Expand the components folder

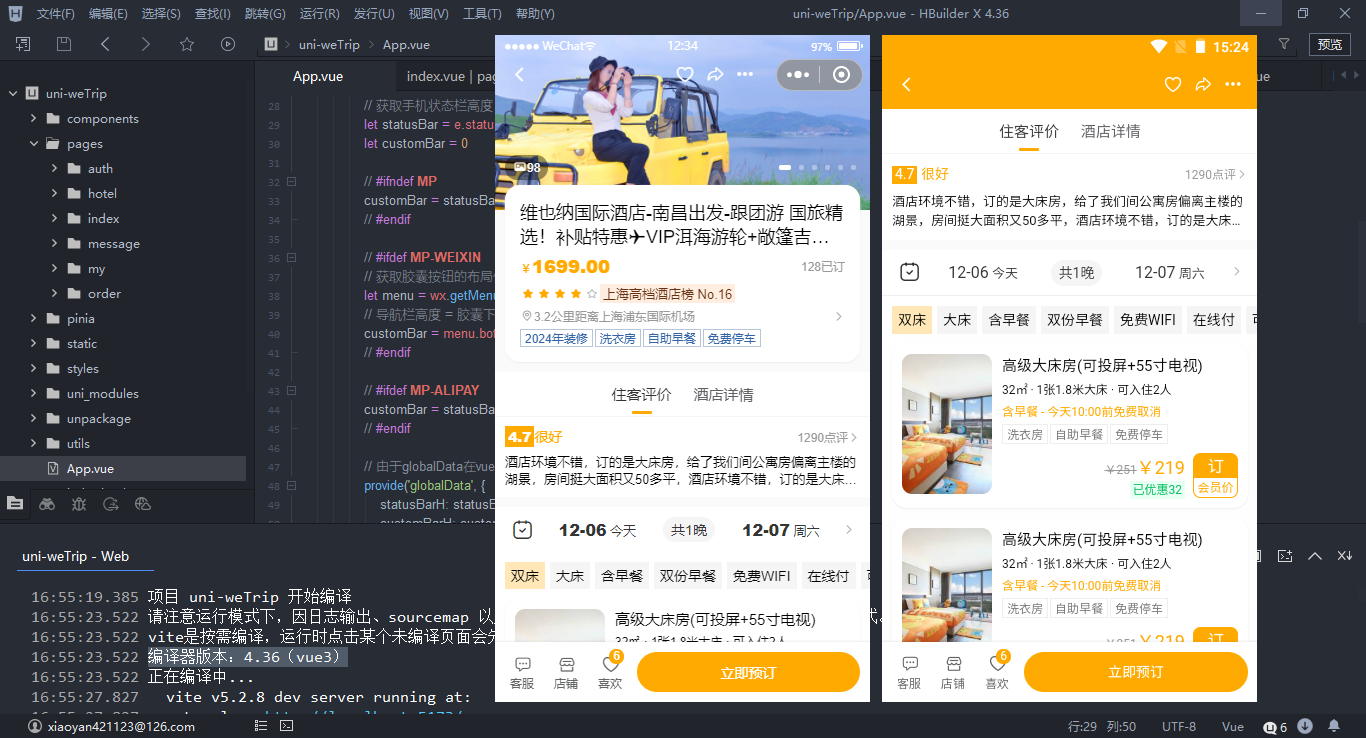34,119
